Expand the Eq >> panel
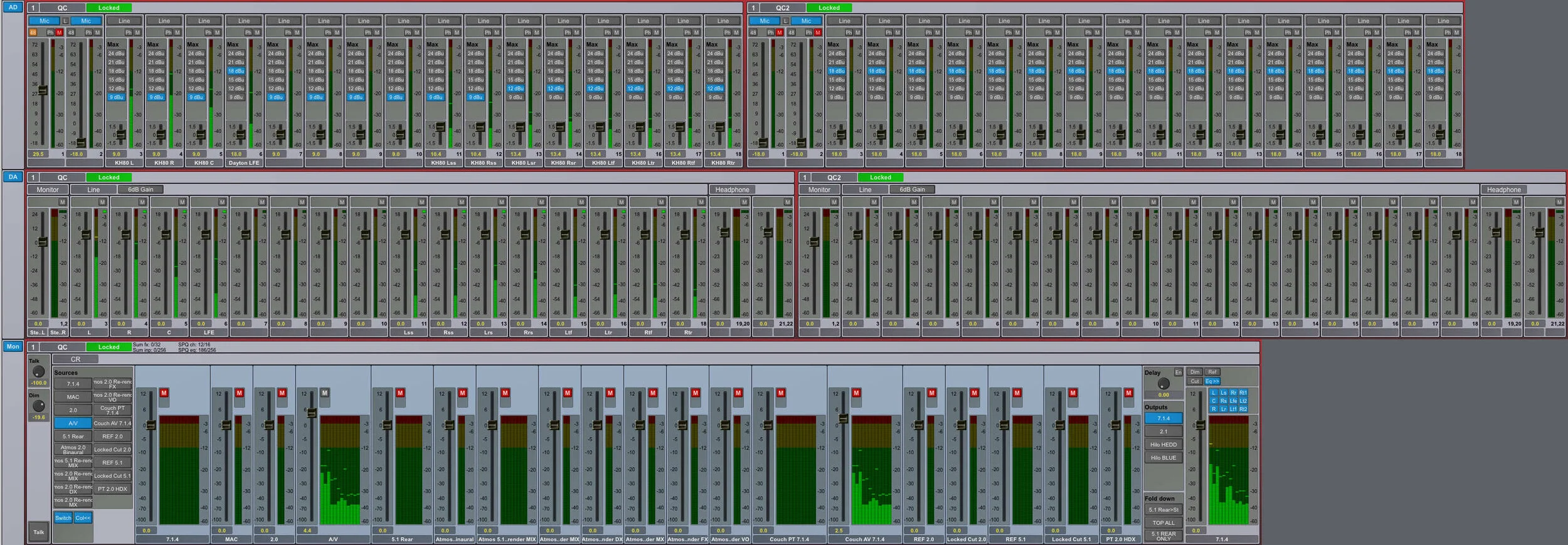 point(1212,381)
